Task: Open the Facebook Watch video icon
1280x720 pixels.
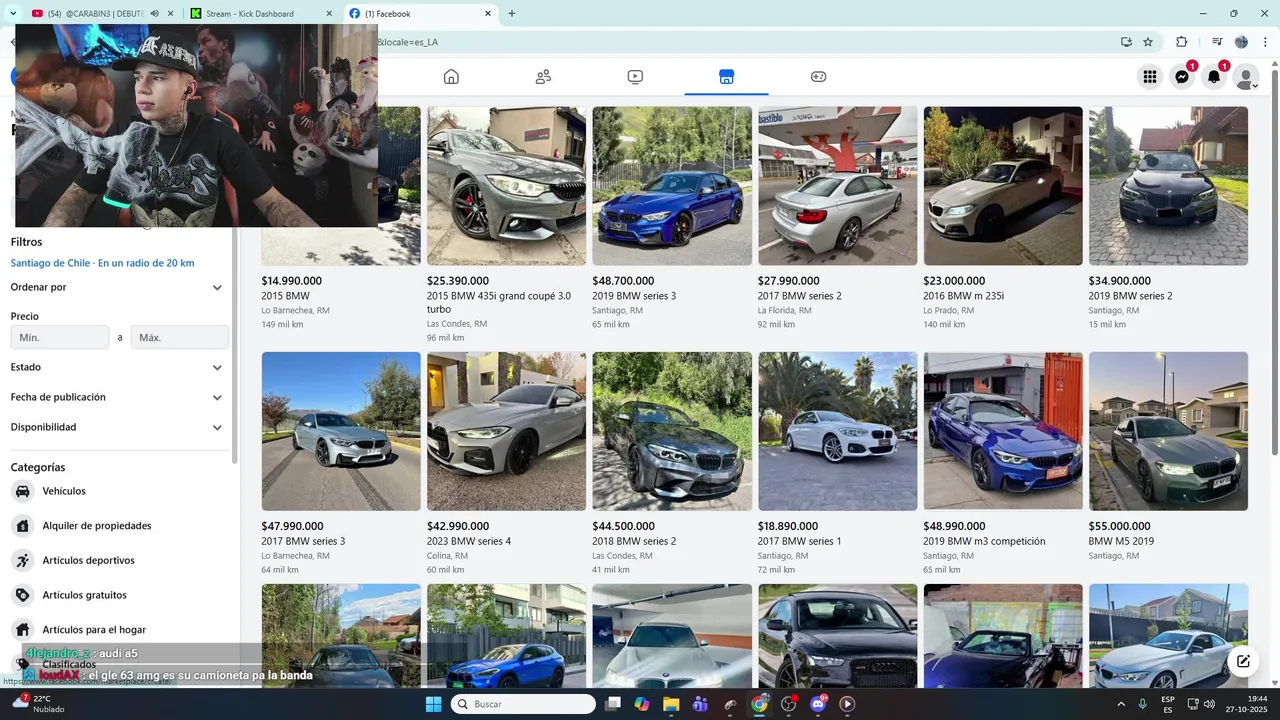Action: [635, 77]
